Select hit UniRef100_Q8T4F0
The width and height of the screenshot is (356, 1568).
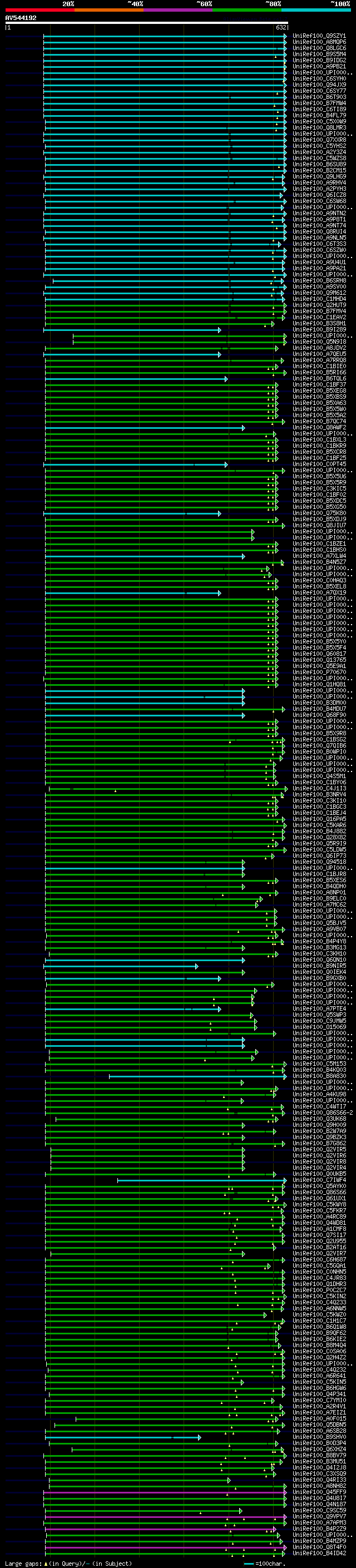coord(319,1547)
